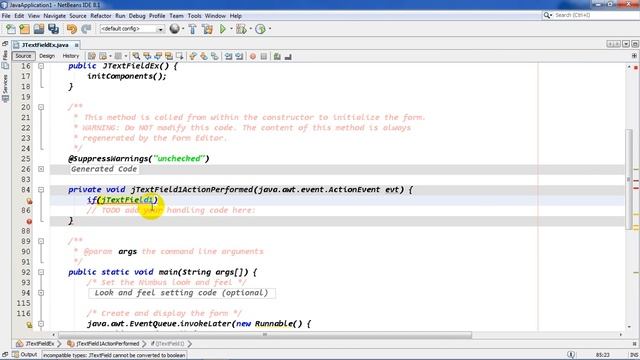Viewport: 640px width, 360px height.
Task: Click the Comment editor toolbar icon
Action: click(x=277, y=56)
